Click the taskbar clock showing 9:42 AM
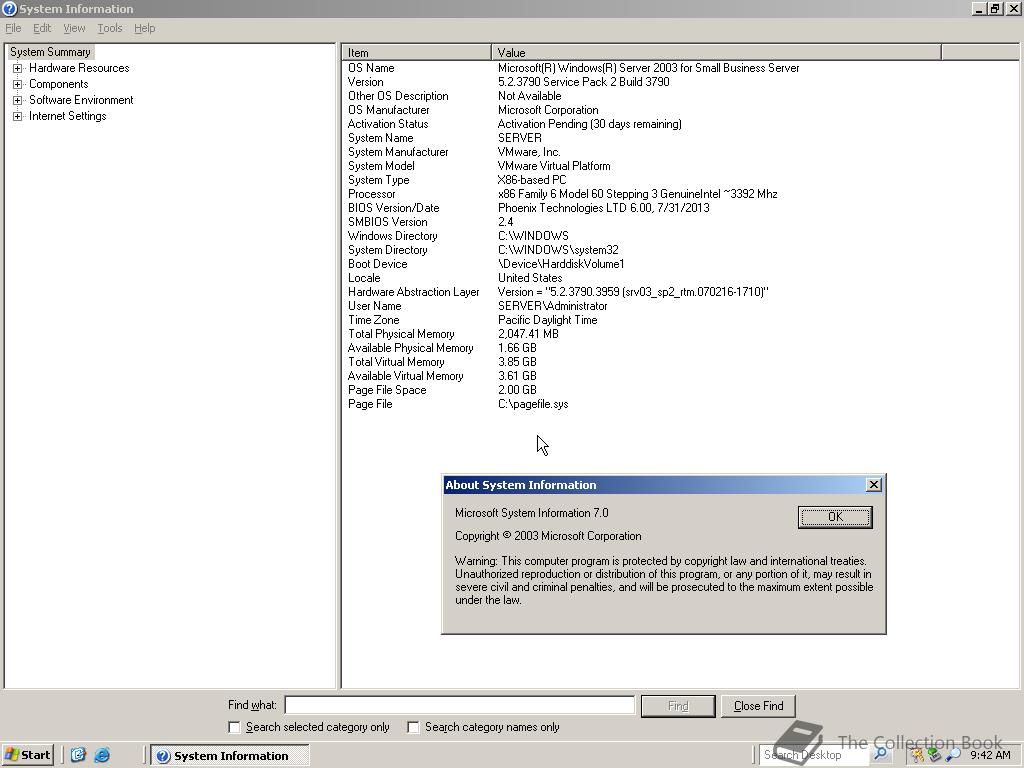 coord(990,755)
